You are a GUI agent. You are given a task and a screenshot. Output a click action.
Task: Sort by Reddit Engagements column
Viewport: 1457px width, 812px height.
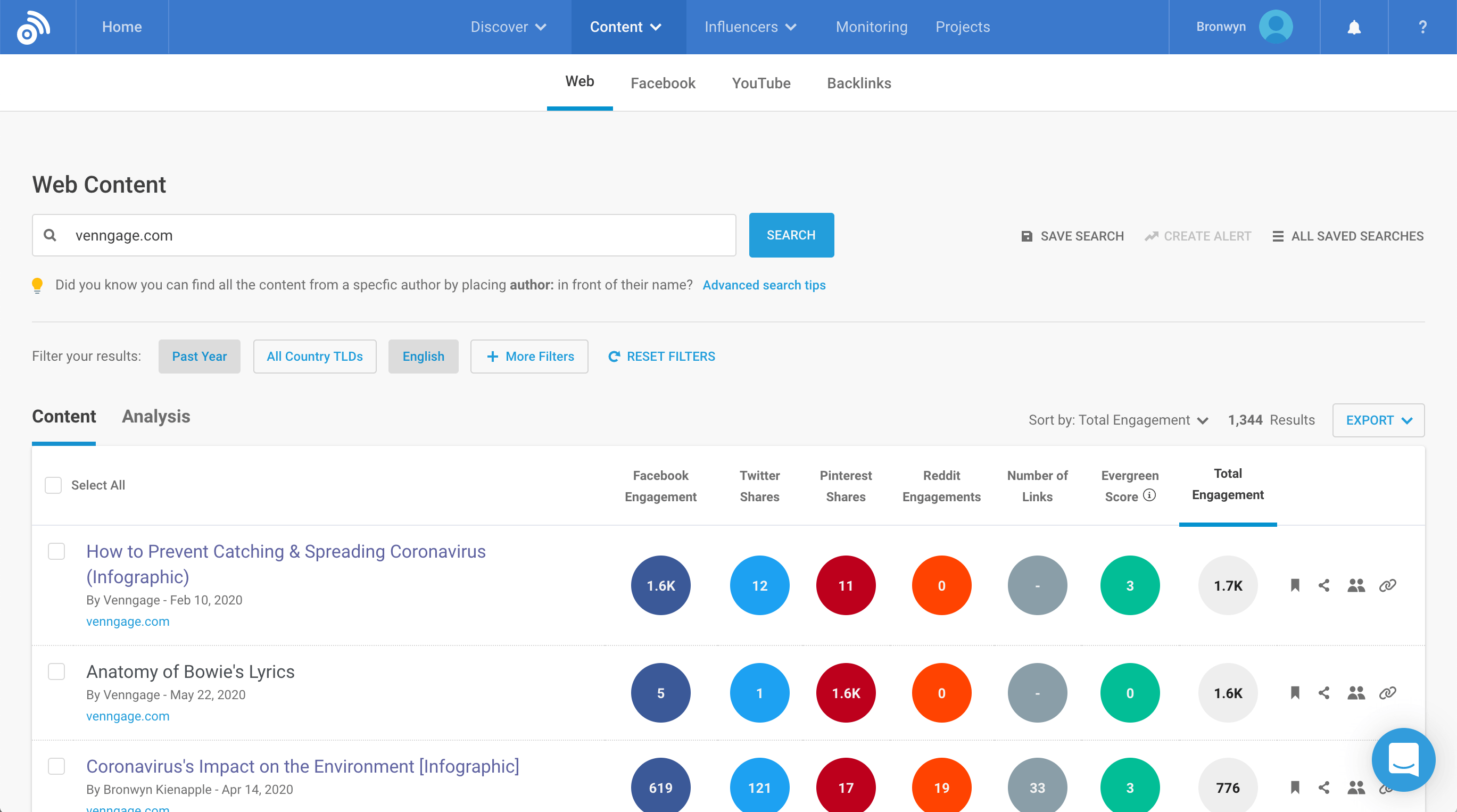pyautogui.click(x=941, y=486)
